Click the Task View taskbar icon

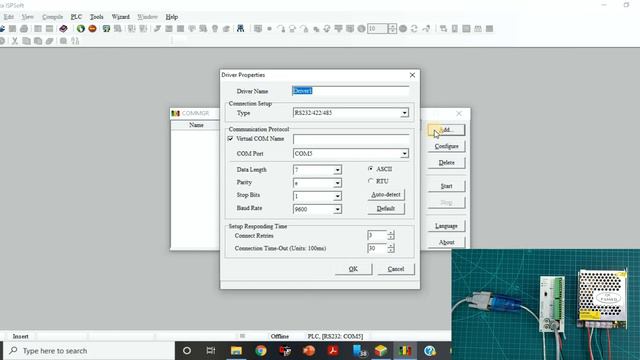point(211,351)
